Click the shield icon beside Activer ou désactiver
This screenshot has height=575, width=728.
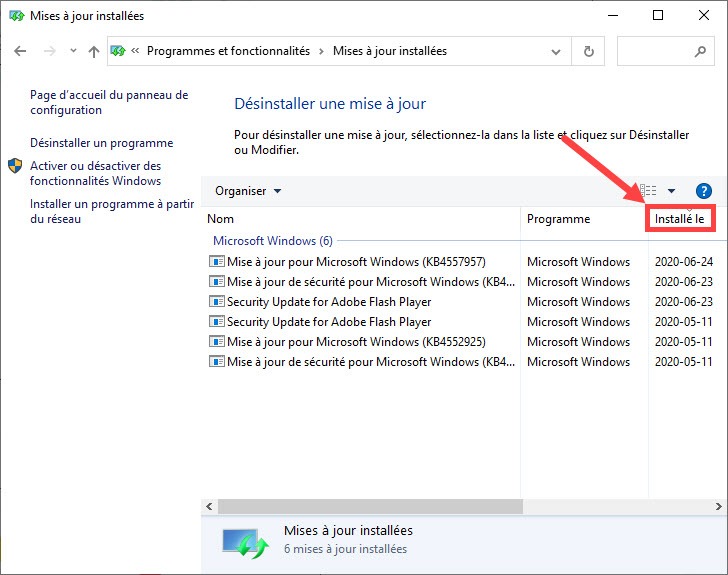coord(15,166)
